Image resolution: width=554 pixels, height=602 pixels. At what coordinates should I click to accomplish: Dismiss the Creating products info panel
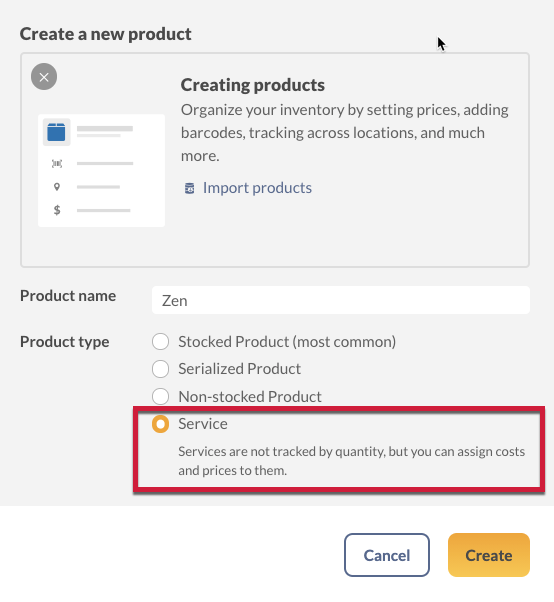point(44,77)
